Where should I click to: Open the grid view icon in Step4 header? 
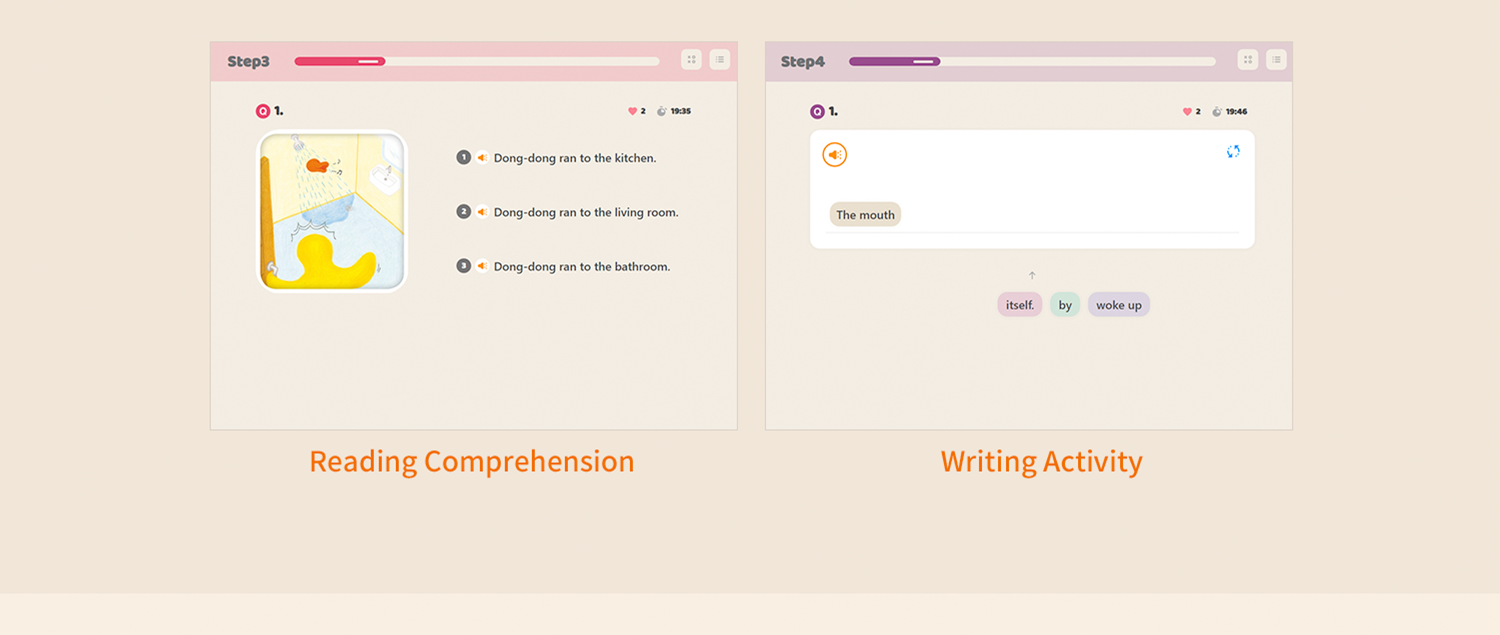coord(1247,60)
